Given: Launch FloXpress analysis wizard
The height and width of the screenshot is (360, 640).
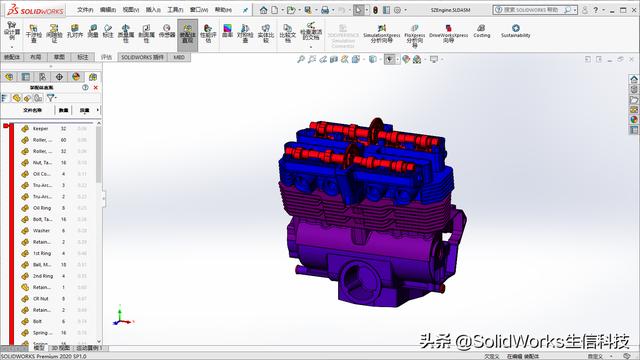Looking at the screenshot, I should pyautogui.click(x=415, y=35).
